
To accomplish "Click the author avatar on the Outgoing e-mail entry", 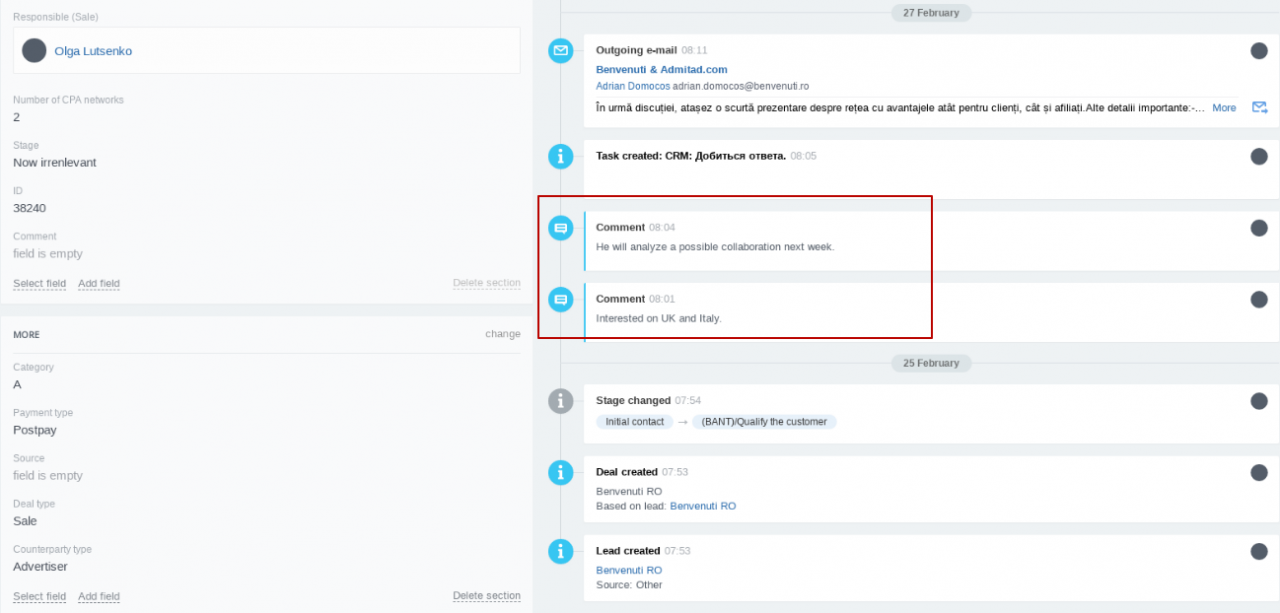I will coord(1259,50).
